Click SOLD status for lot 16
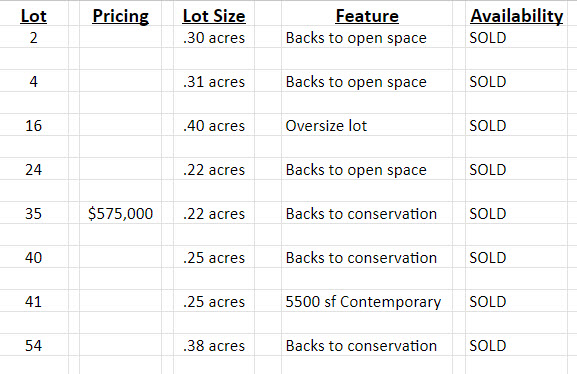The image size is (577, 374). pyautogui.click(x=488, y=126)
